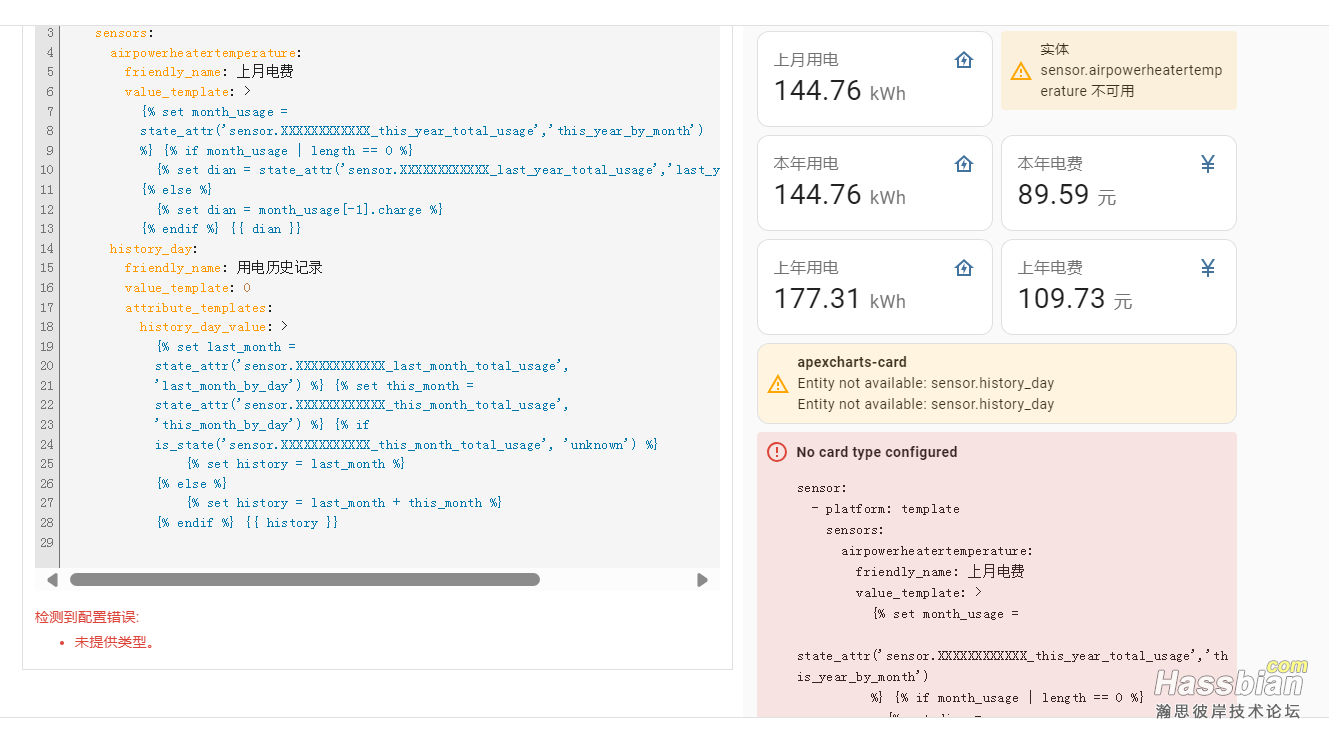Click yen icon on 本年电费 card

click(x=1208, y=164)
